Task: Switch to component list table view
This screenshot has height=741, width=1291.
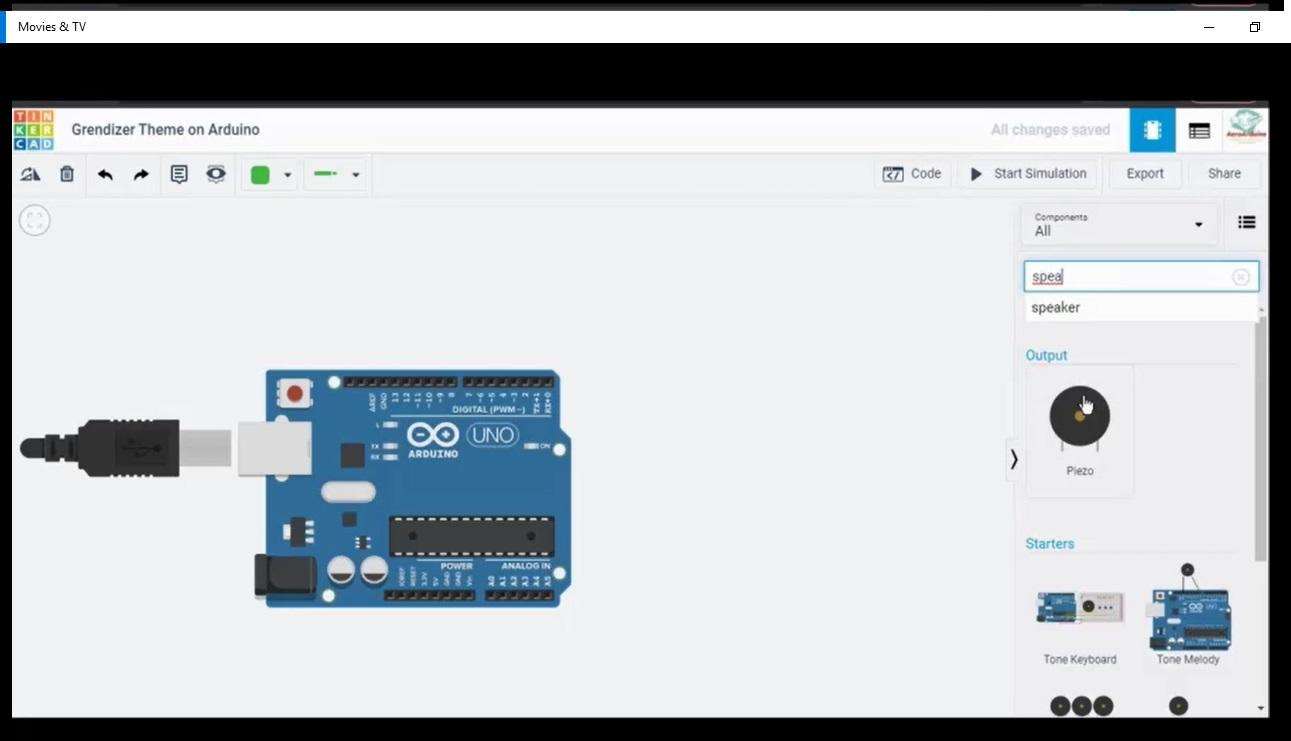Action: [x=1199, y=131]
